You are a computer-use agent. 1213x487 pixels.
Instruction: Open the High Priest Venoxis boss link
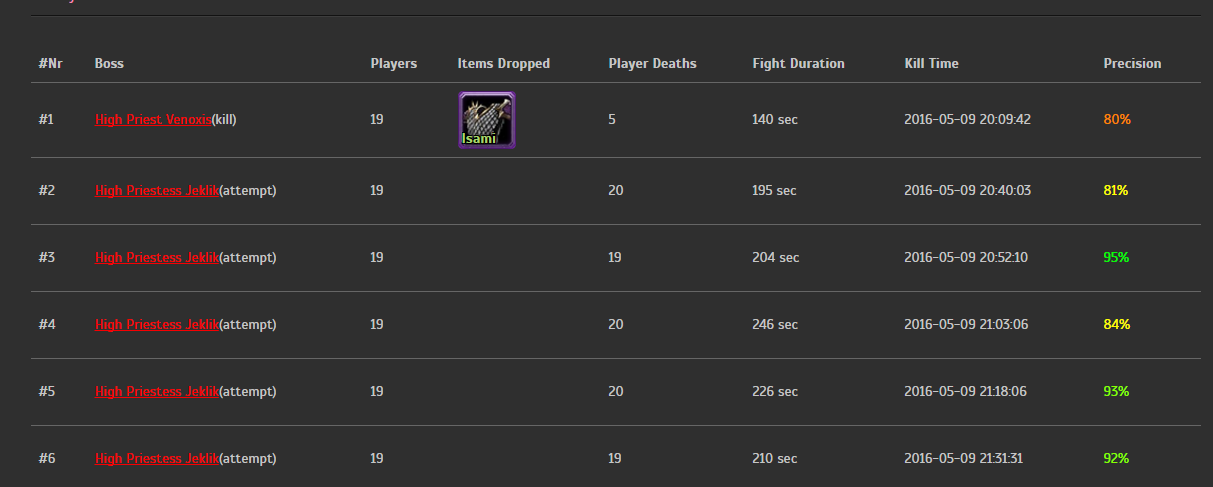[153, 119]
